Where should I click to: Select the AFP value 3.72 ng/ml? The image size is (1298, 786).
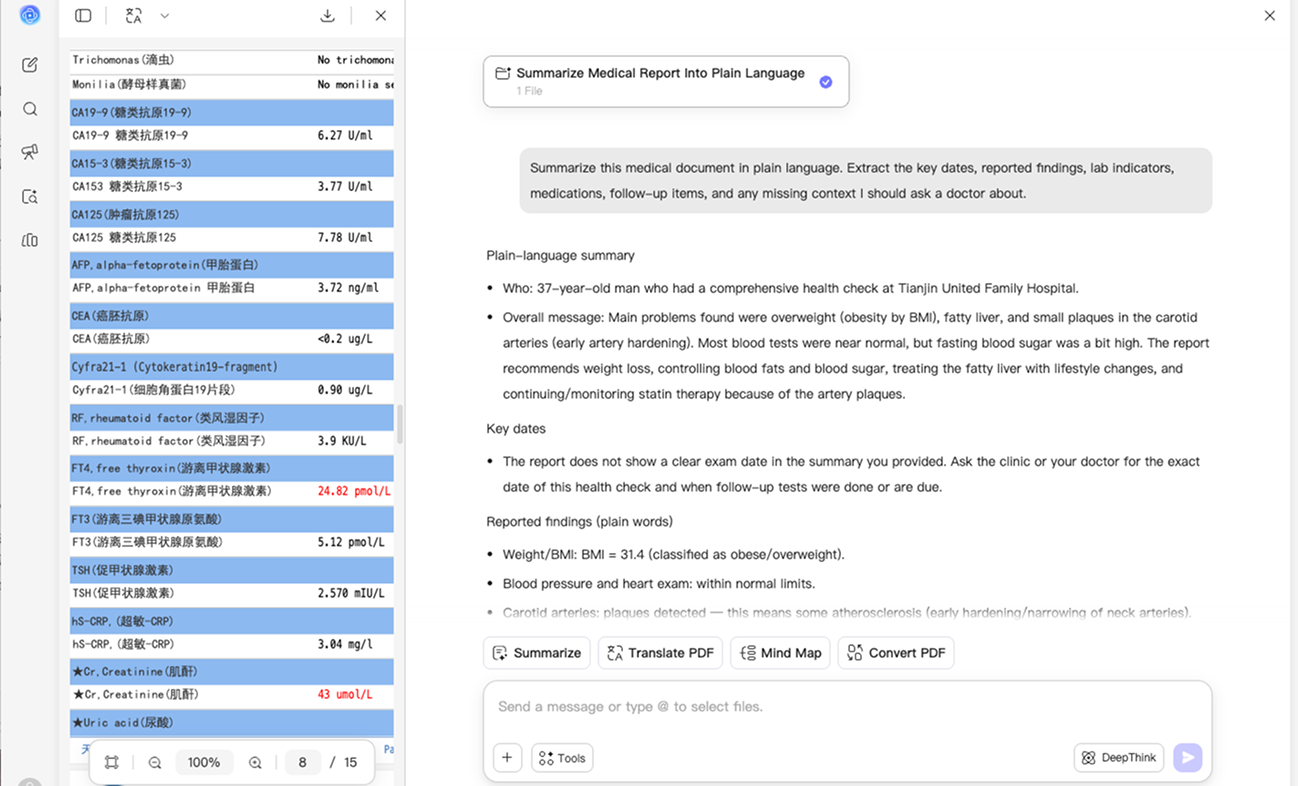click(348, 288)
